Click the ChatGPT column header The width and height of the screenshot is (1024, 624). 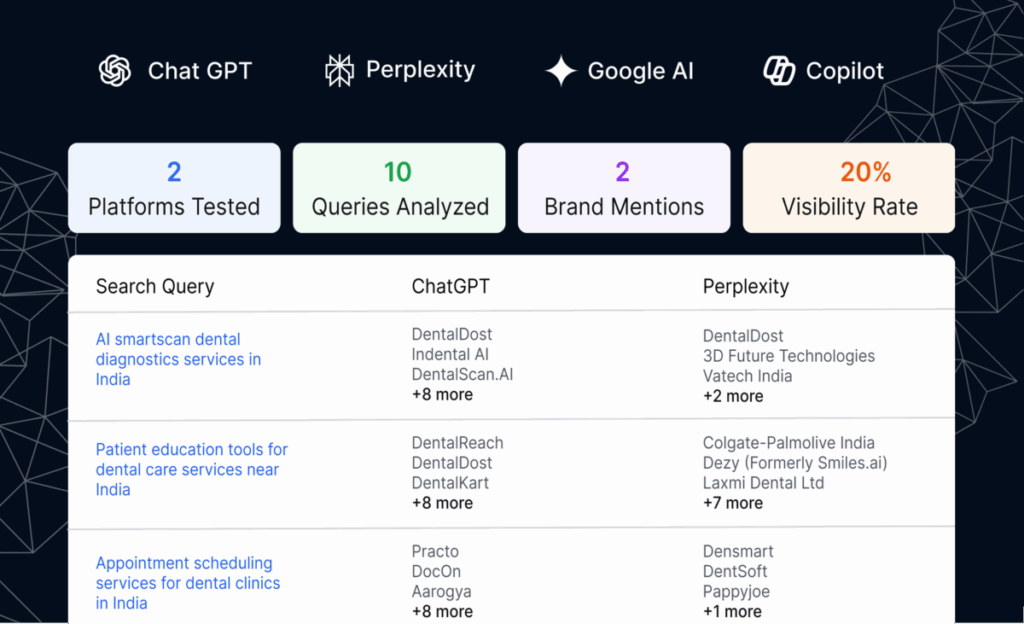[x=450, y=287]
